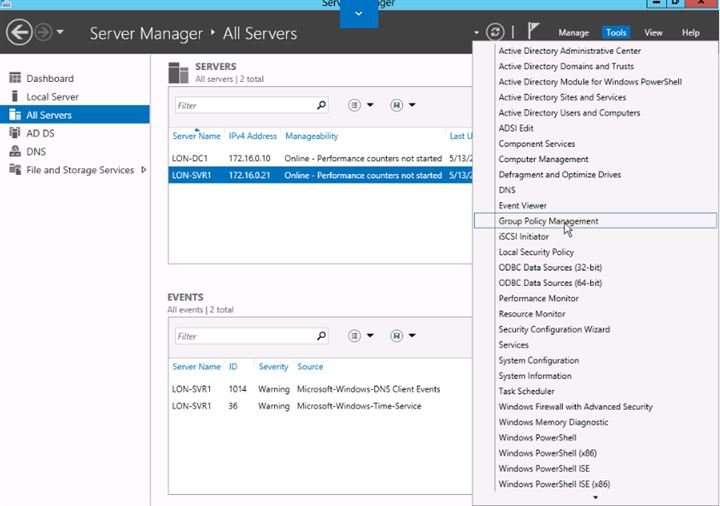Viewport: 720px width, 506px height.
Task: Expand File and Storage Services arrow
Action: 142,171
